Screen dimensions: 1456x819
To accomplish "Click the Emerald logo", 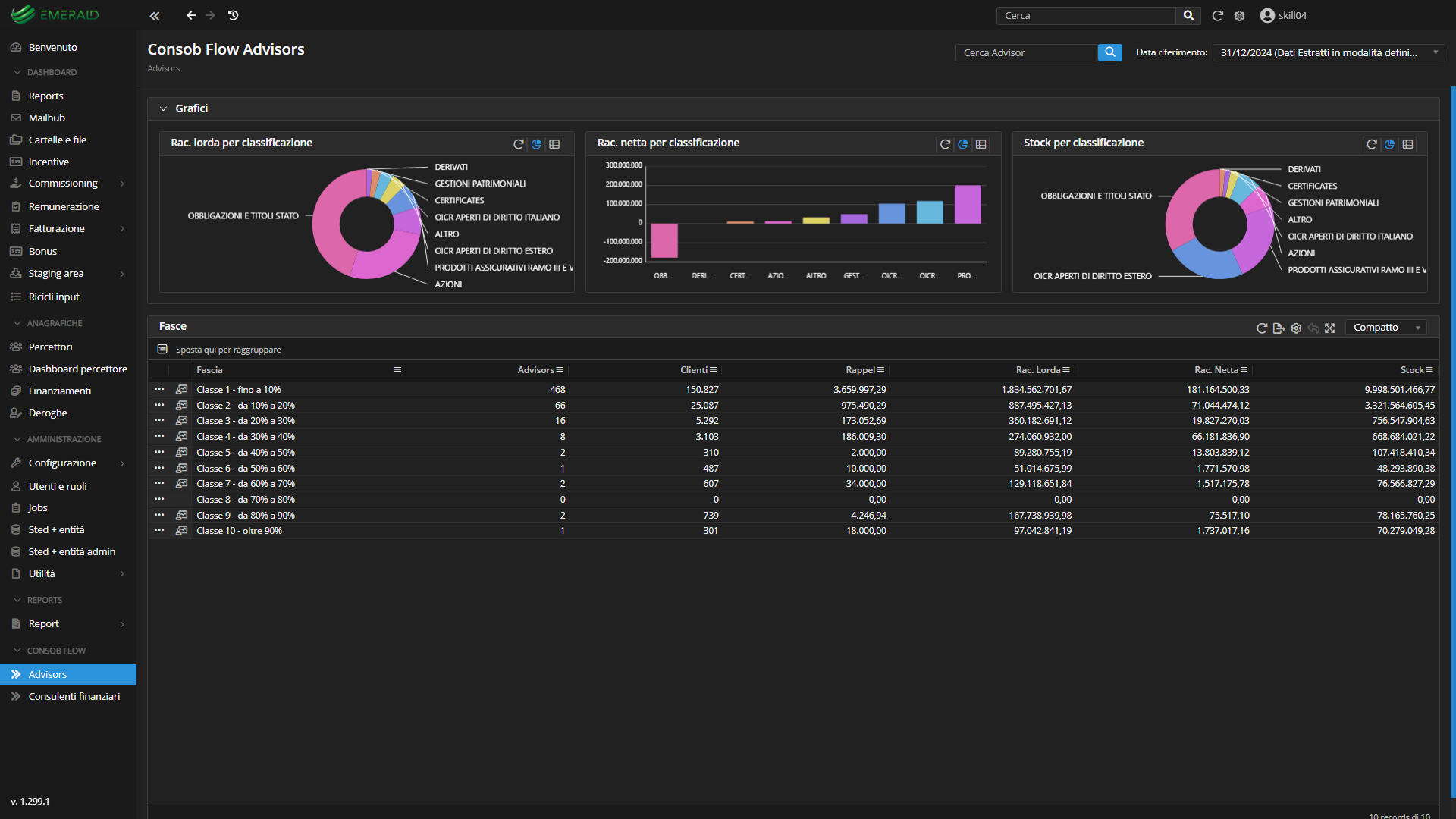I will [x=55, y=15].
